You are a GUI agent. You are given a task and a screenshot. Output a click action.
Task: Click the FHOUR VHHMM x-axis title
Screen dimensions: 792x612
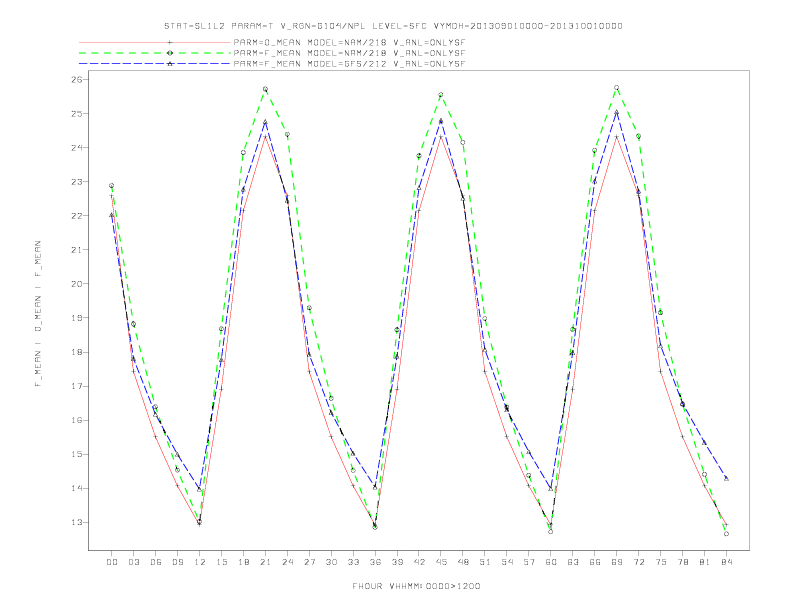coord(416,586)
